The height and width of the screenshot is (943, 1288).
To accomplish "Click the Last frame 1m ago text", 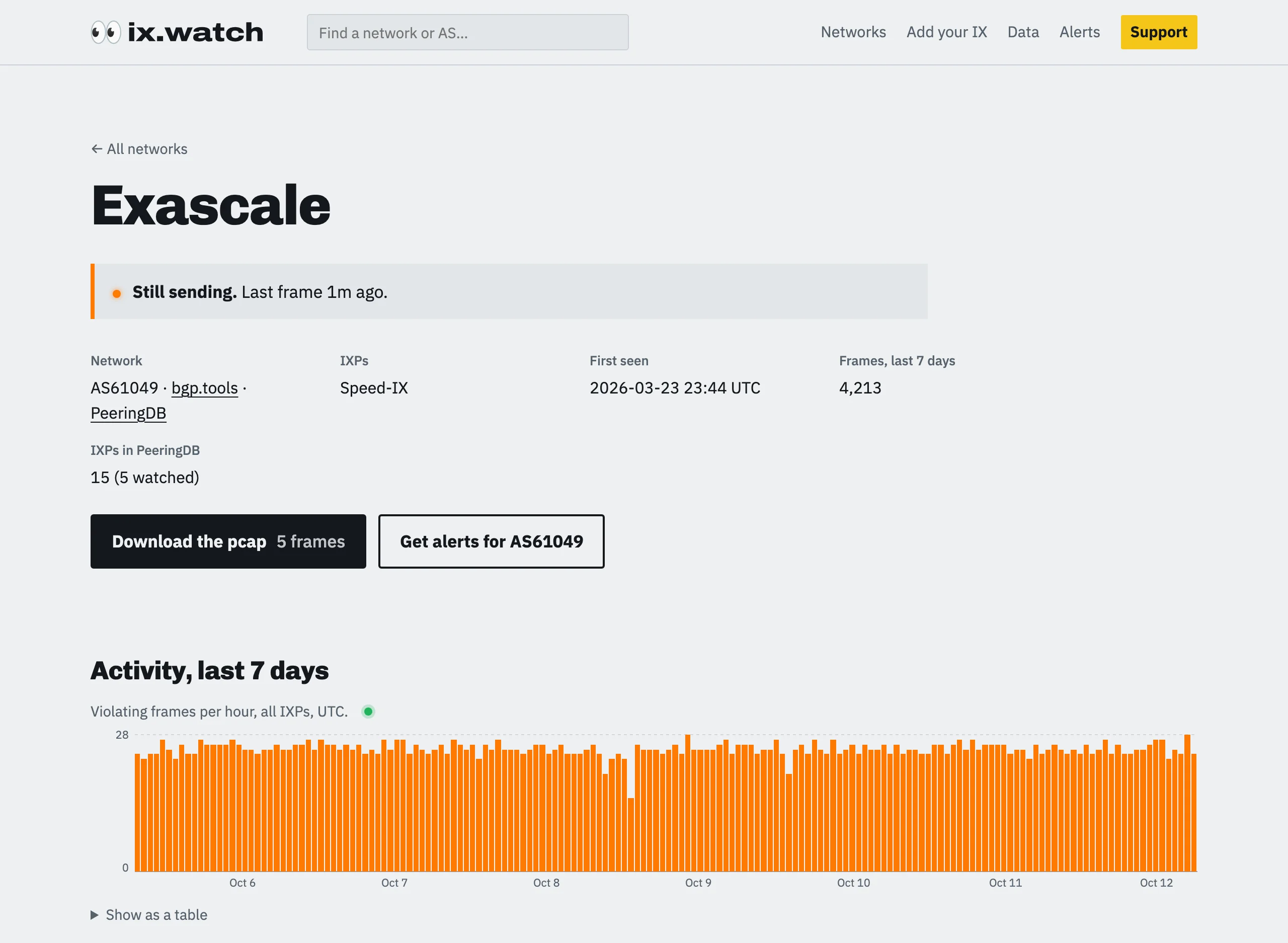I will 314,292.
